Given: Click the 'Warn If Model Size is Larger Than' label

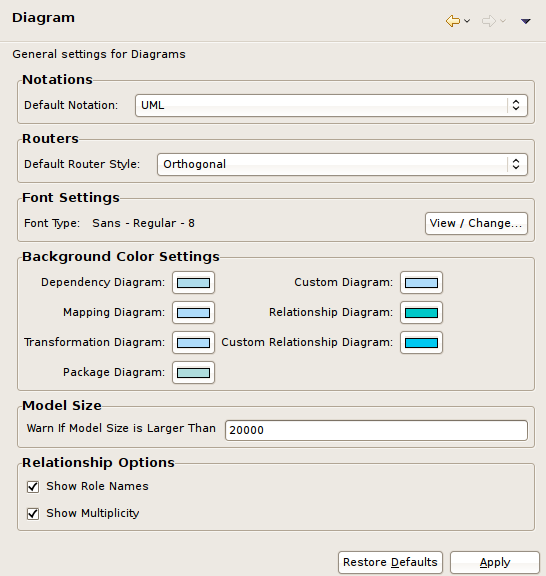Looking at the screenshot, I should pos(121,428).
